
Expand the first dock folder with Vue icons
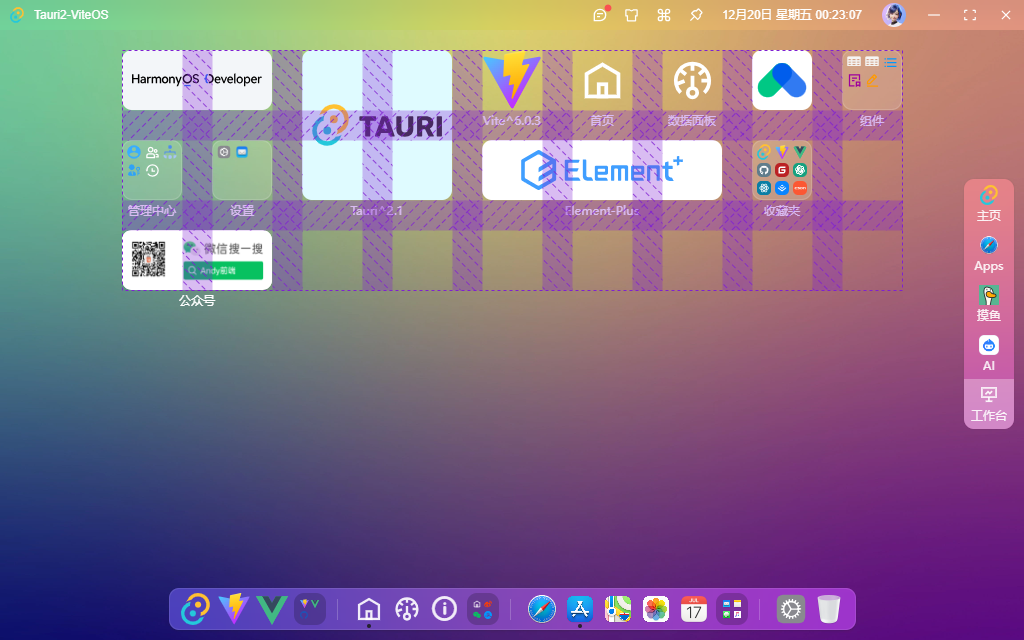pyautogui.click(x=310, y=609)
